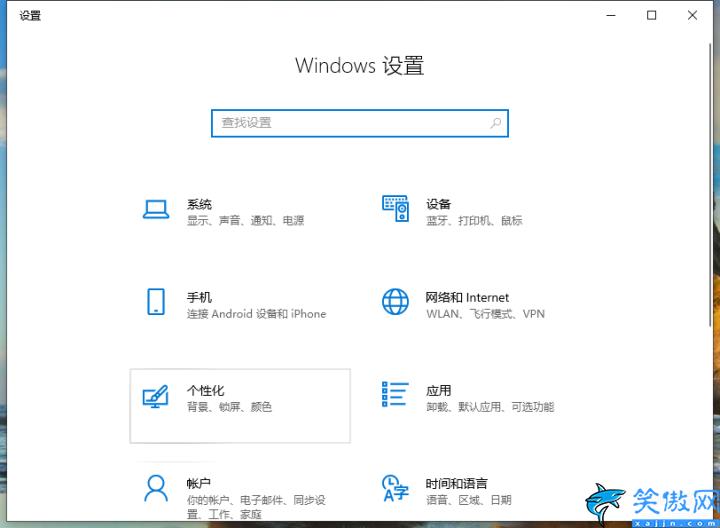Click text 显示、声音、通知、电源

(245, 221)
